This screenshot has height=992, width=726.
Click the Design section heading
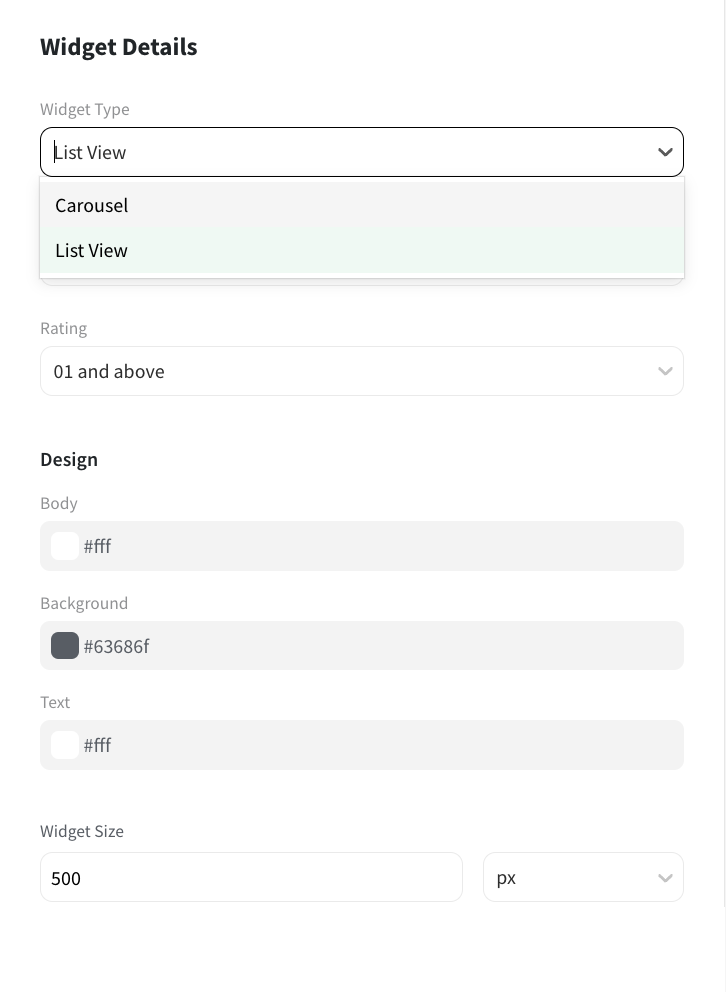pos(69,459)
